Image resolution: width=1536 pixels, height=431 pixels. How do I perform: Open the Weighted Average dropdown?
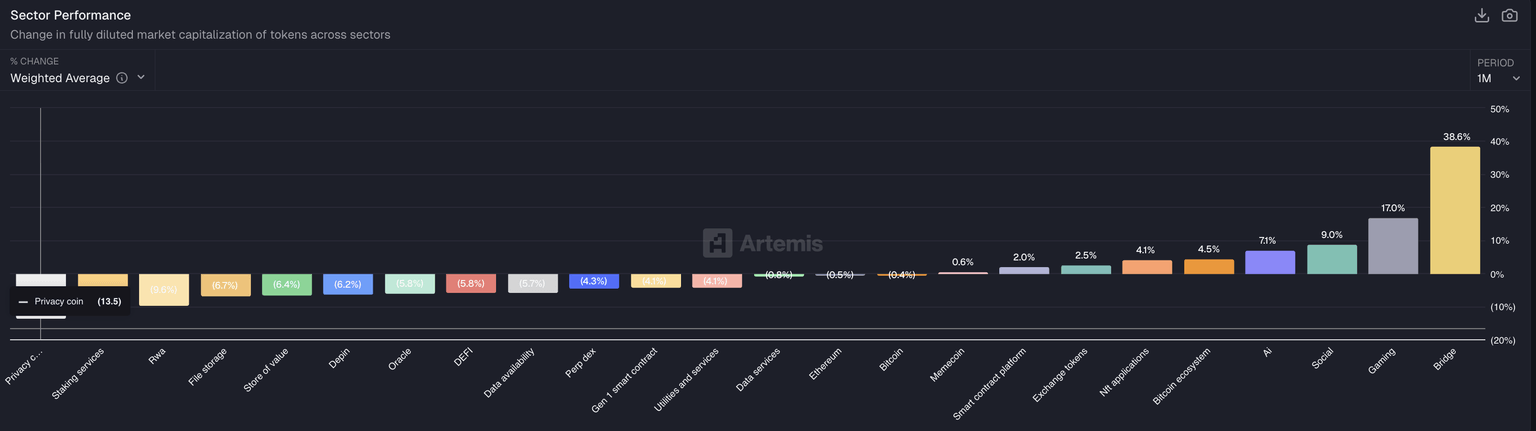[x=78, y=78]
